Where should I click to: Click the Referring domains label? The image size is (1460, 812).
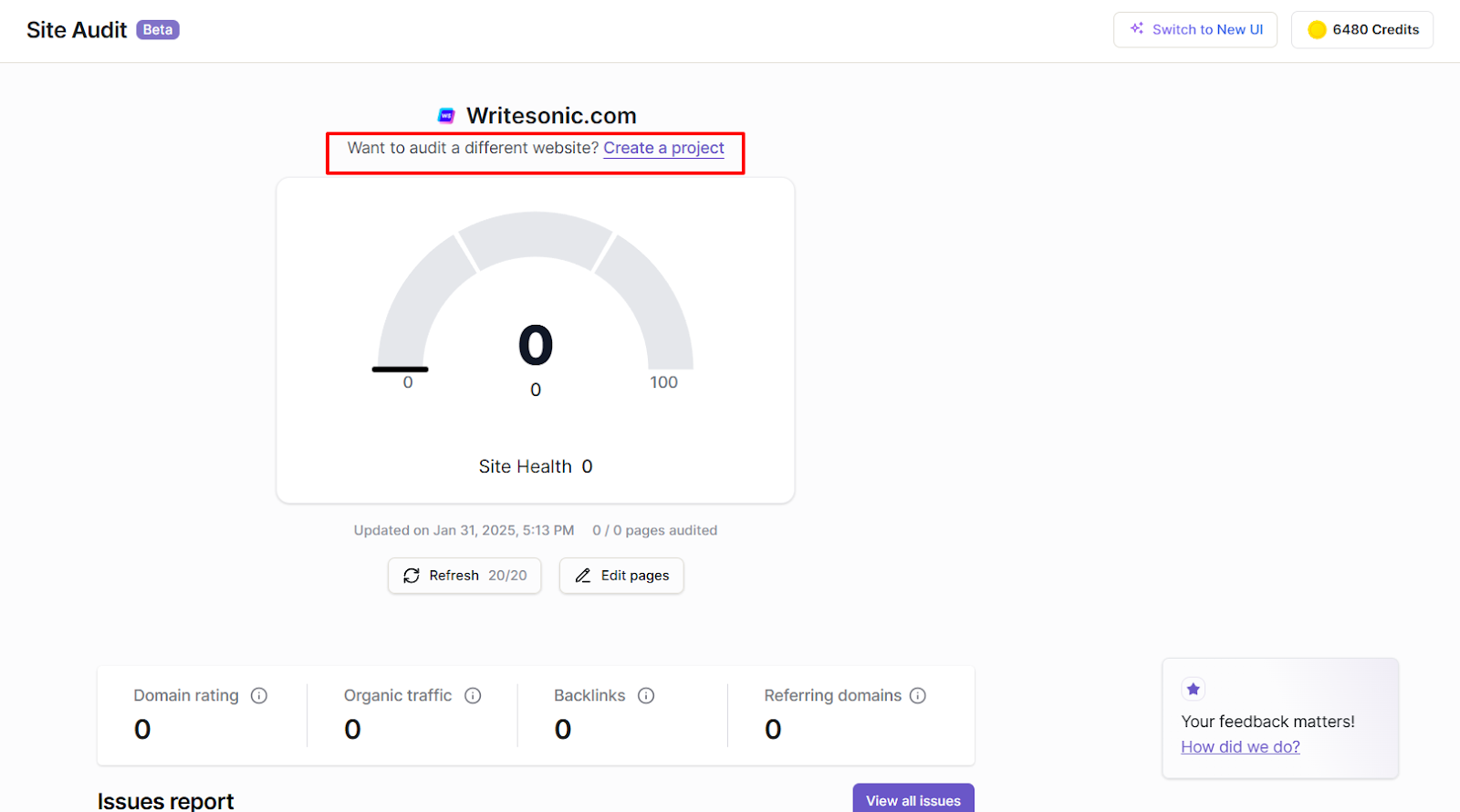tap(832, 695)
